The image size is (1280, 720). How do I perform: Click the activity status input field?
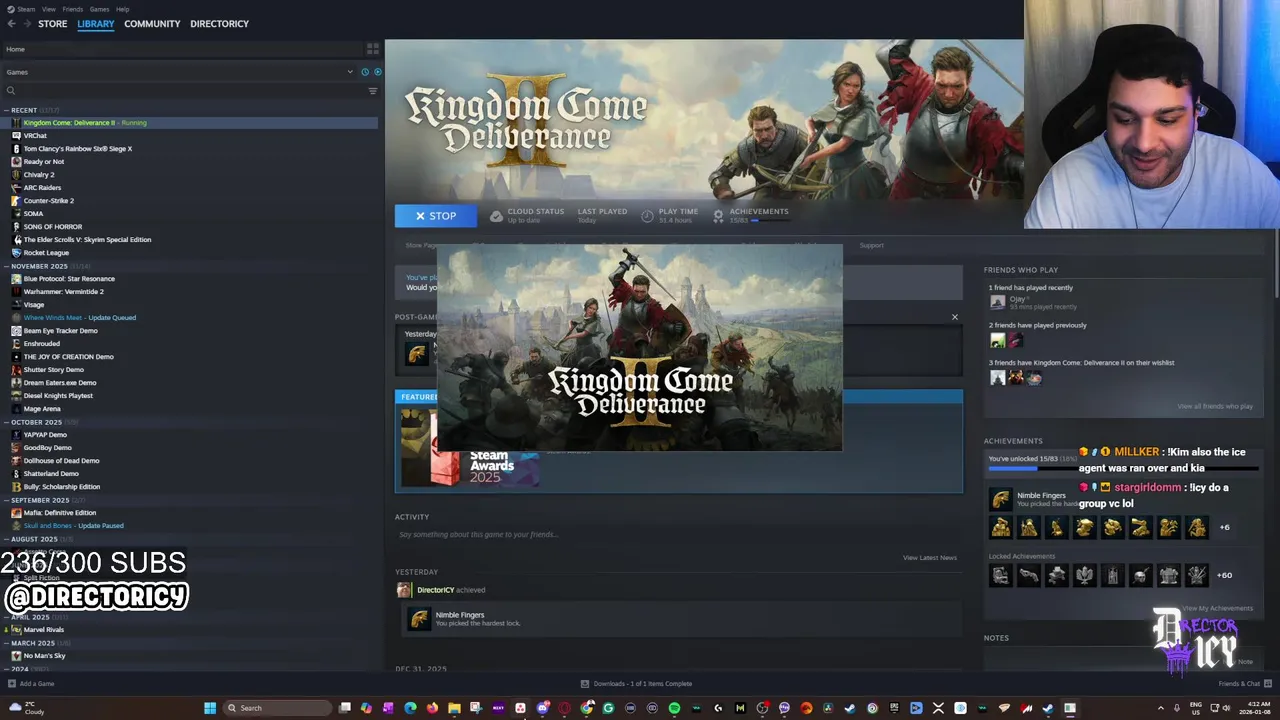point(678,534)
